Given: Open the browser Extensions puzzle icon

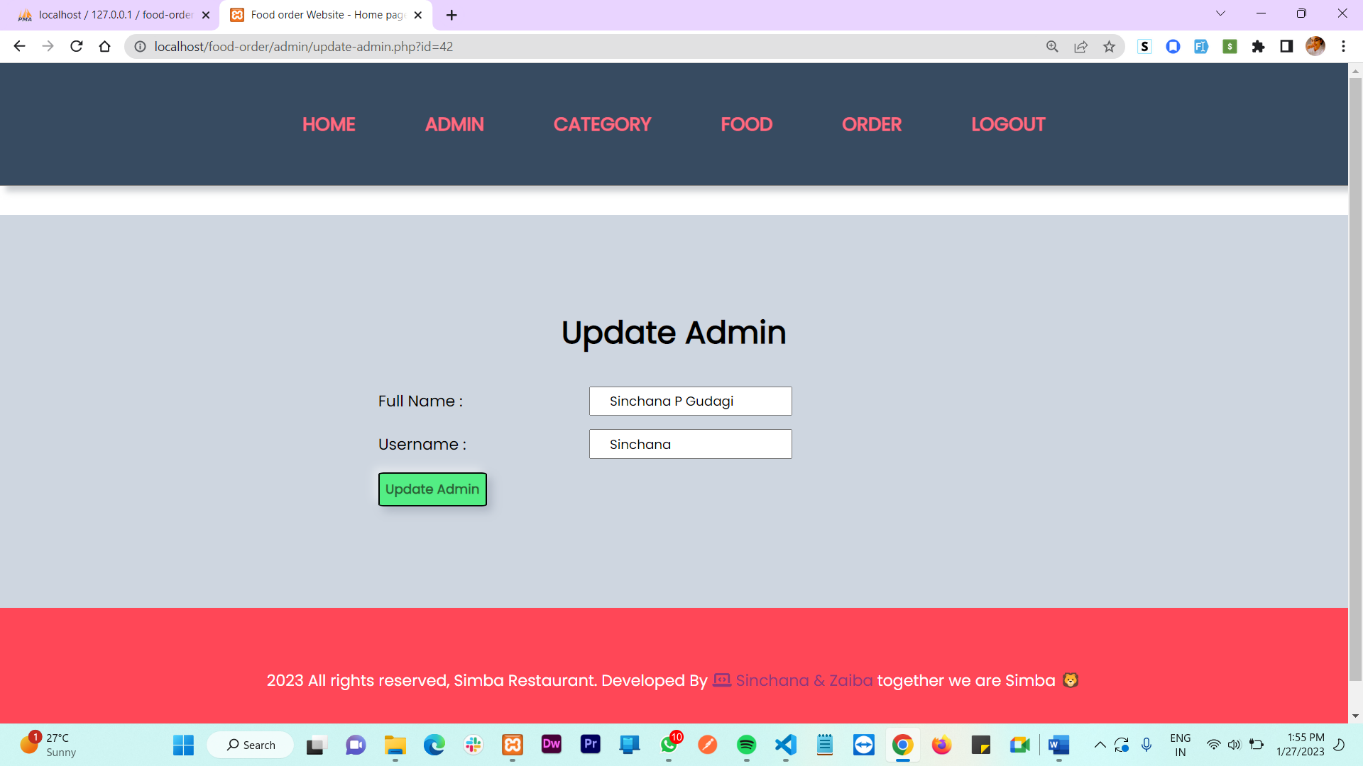Looking at the screenshot, I should click(1258, 46).
